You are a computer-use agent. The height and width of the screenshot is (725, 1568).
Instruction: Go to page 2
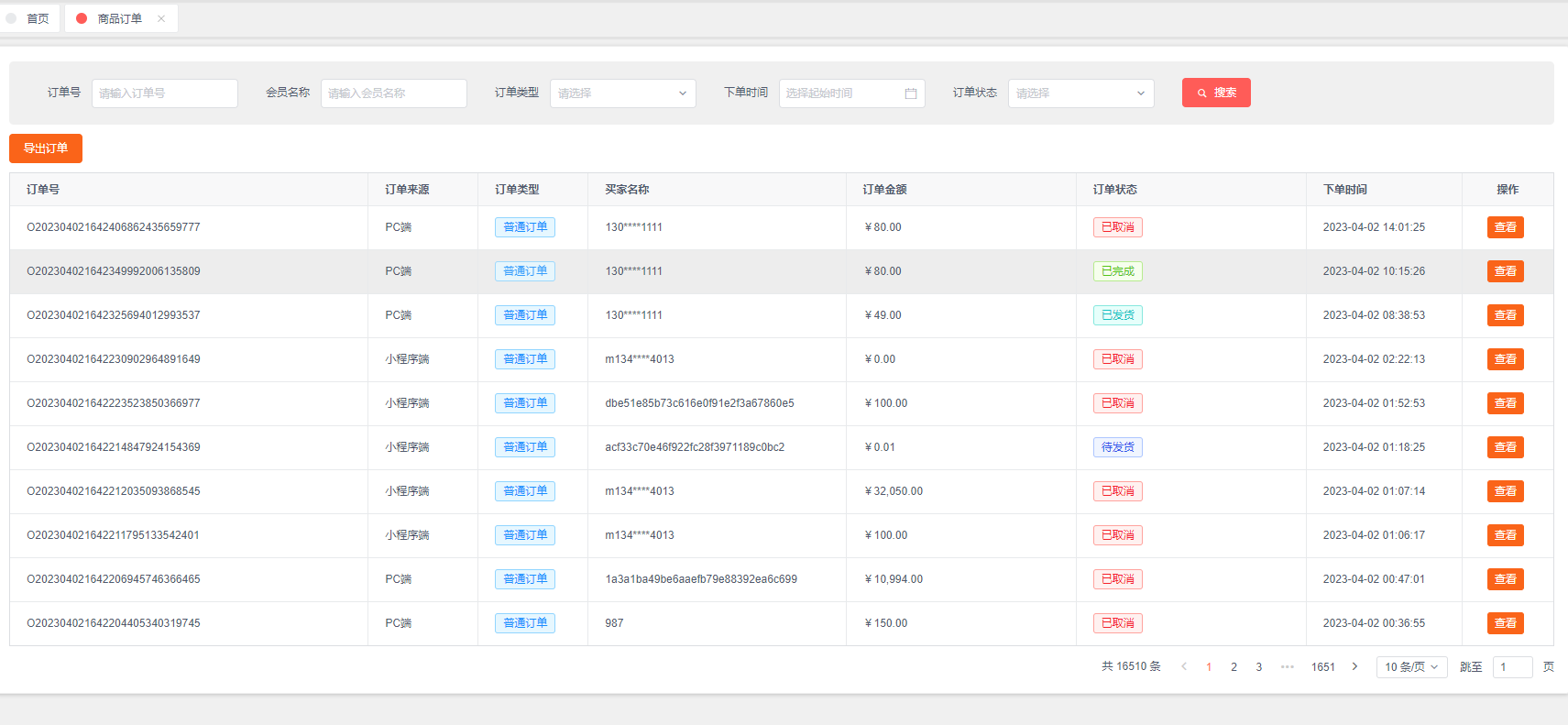click(x=1234, y=667)
